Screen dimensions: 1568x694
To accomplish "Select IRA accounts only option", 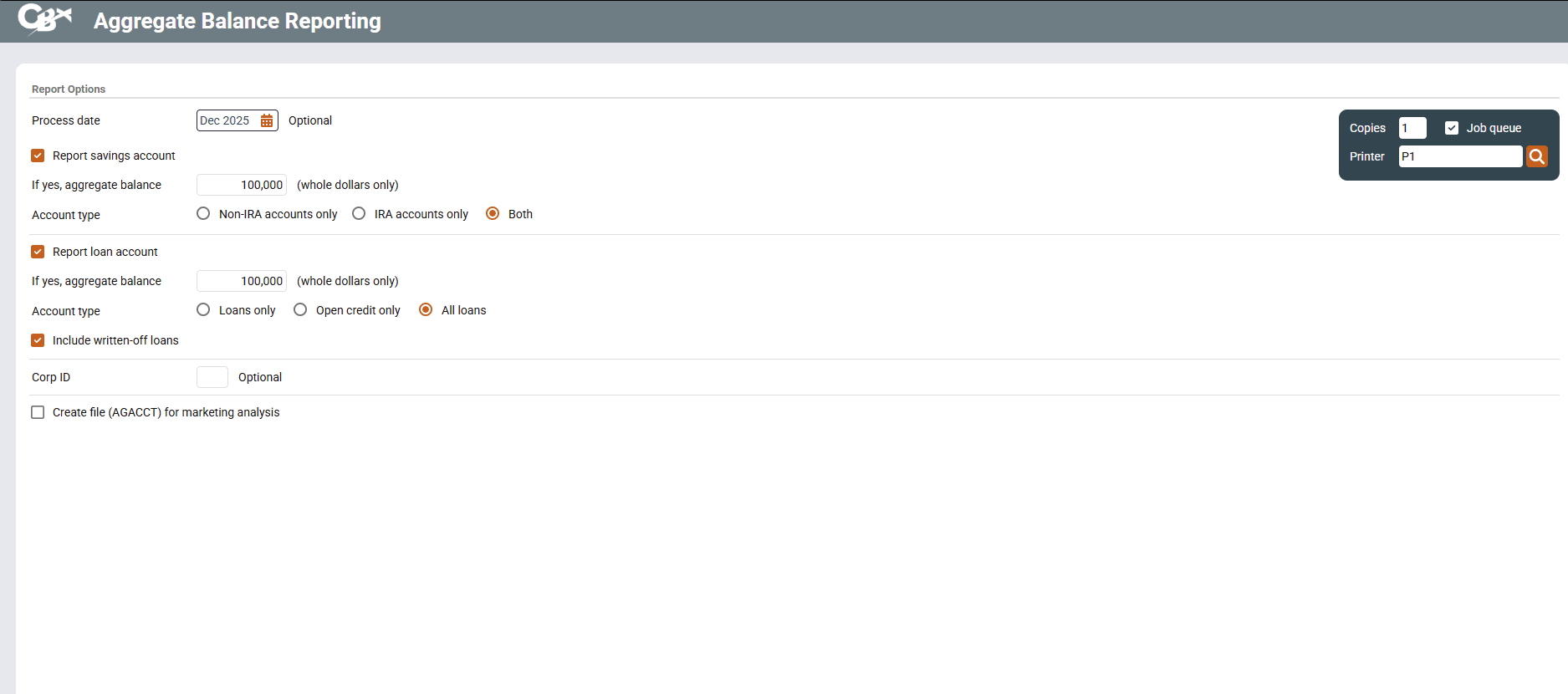I will 359,214.
